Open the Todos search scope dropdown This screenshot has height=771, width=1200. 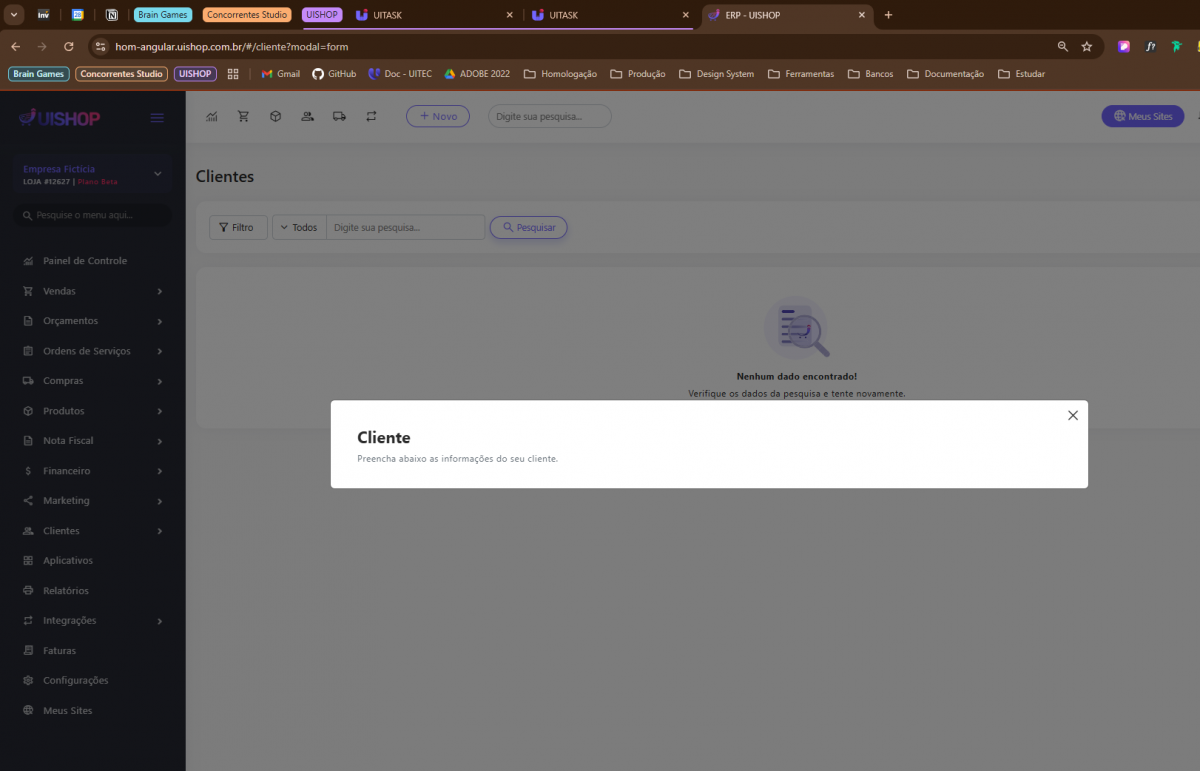pos(299,228)
